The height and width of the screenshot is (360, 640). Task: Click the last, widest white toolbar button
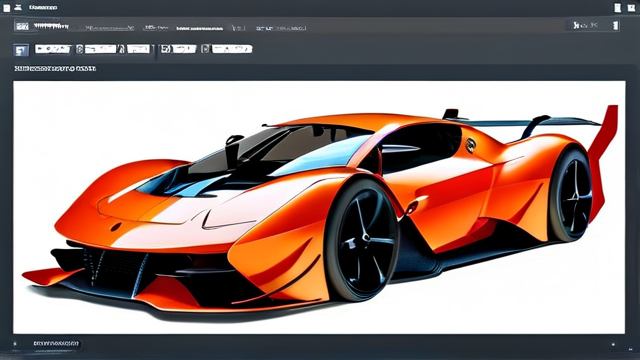tap(232, 49)
